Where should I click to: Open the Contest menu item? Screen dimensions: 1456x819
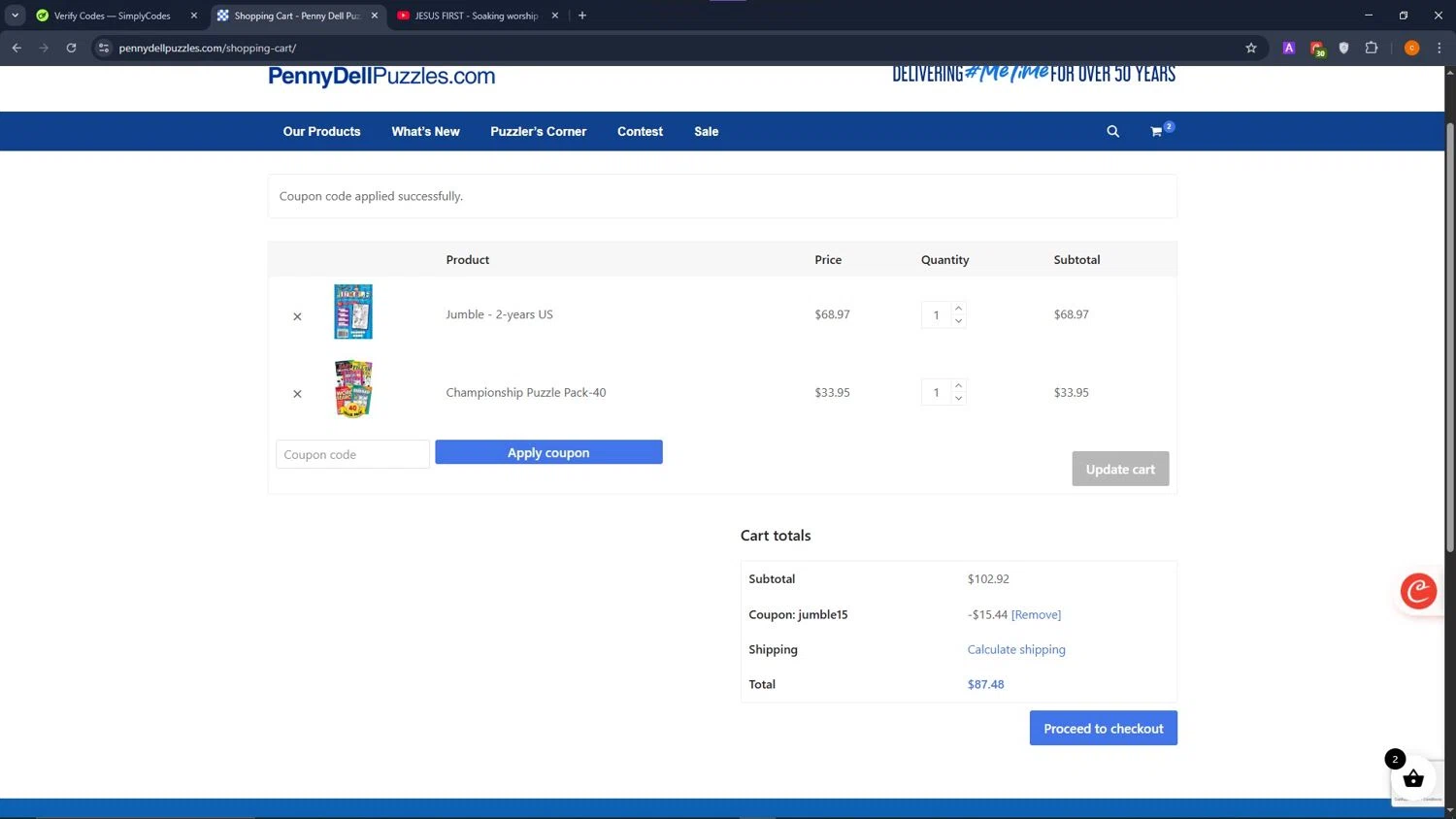[x=640, y=132]
